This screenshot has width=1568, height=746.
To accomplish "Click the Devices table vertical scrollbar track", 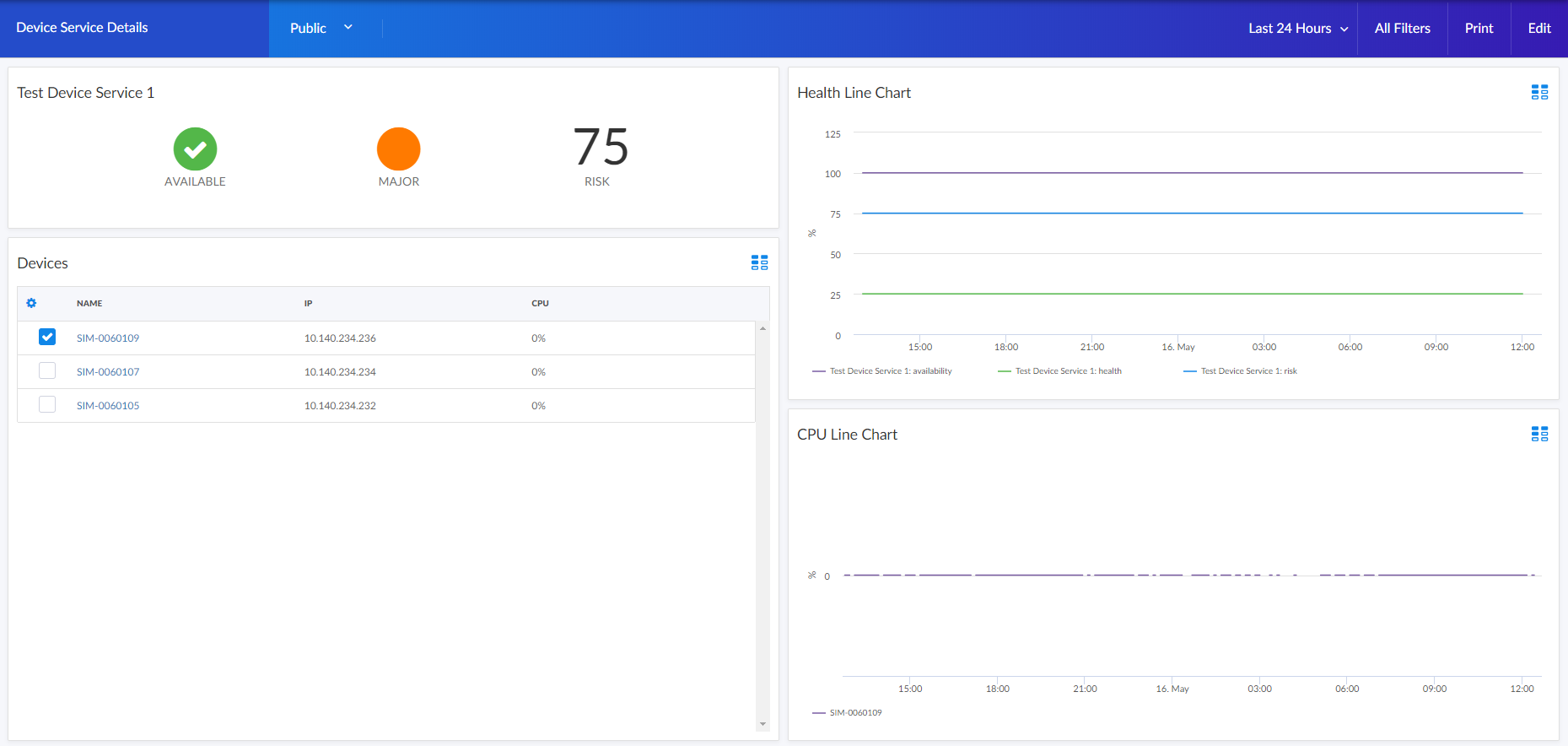I will [x=762, y=523].
